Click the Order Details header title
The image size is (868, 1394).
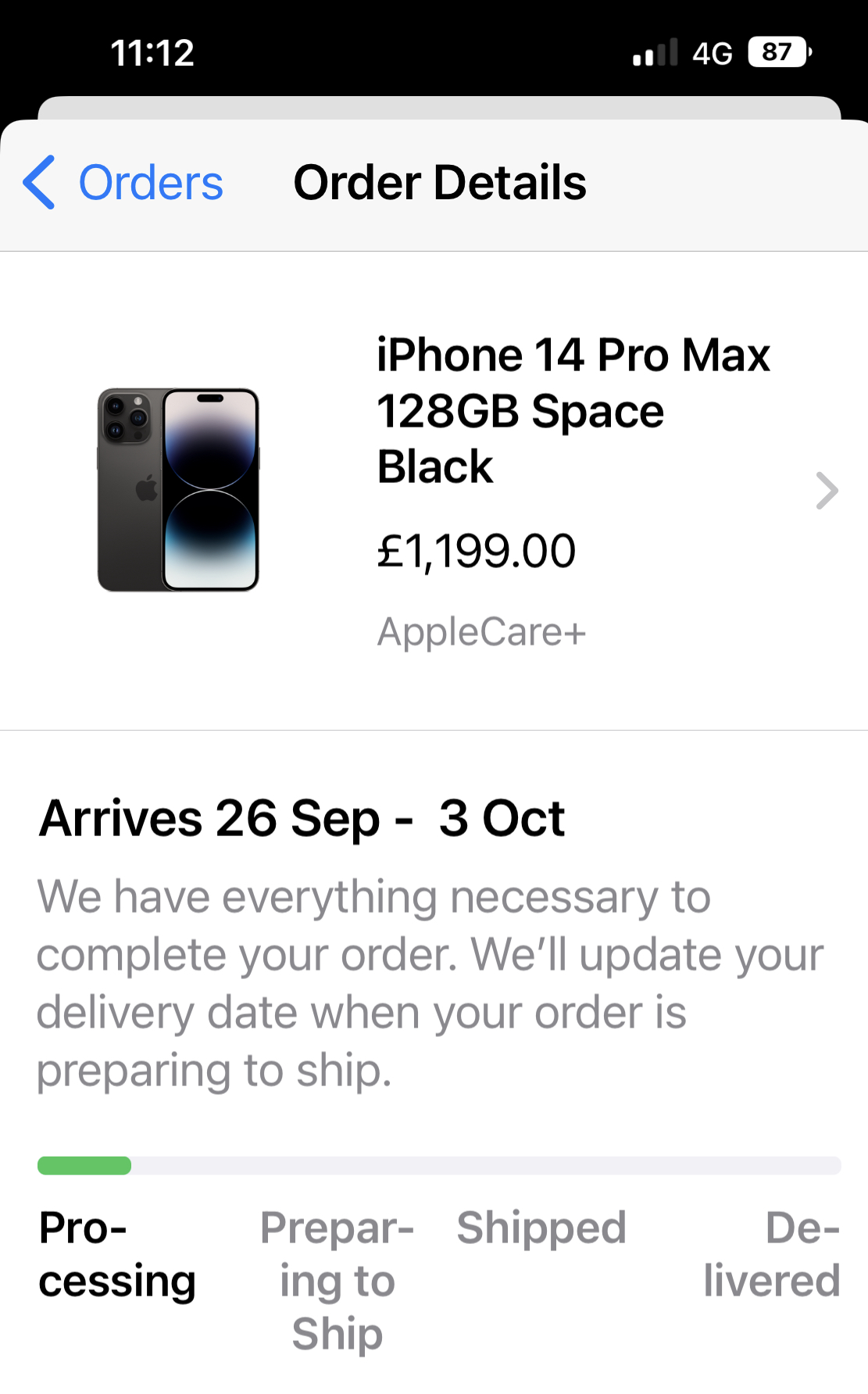pos(440,183)
